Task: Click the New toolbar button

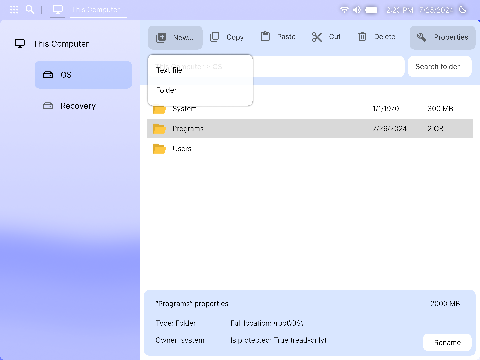Action: (x=175, y=37)
